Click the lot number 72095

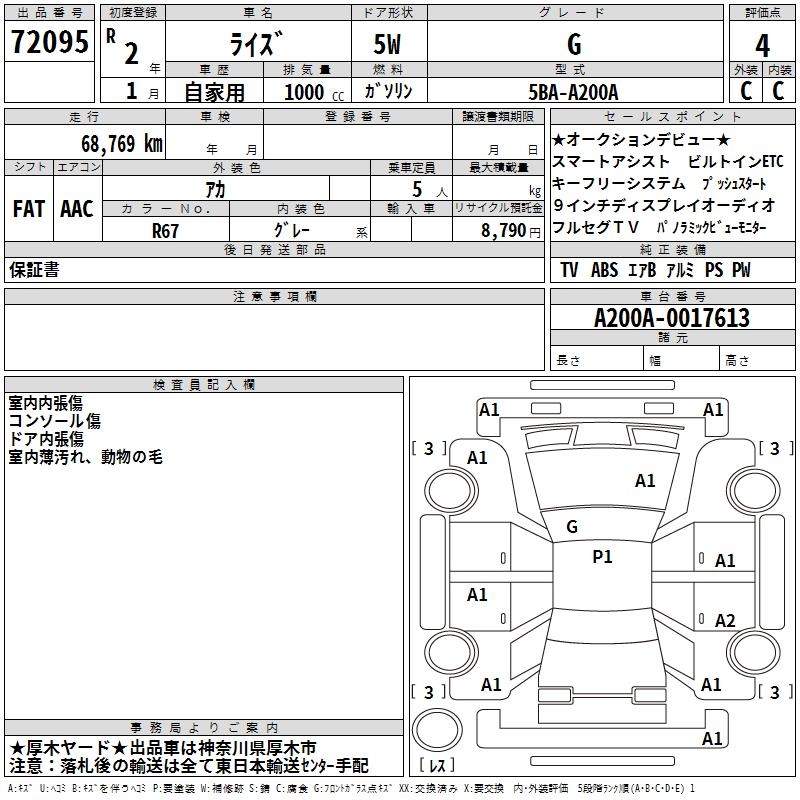(49, 42)
